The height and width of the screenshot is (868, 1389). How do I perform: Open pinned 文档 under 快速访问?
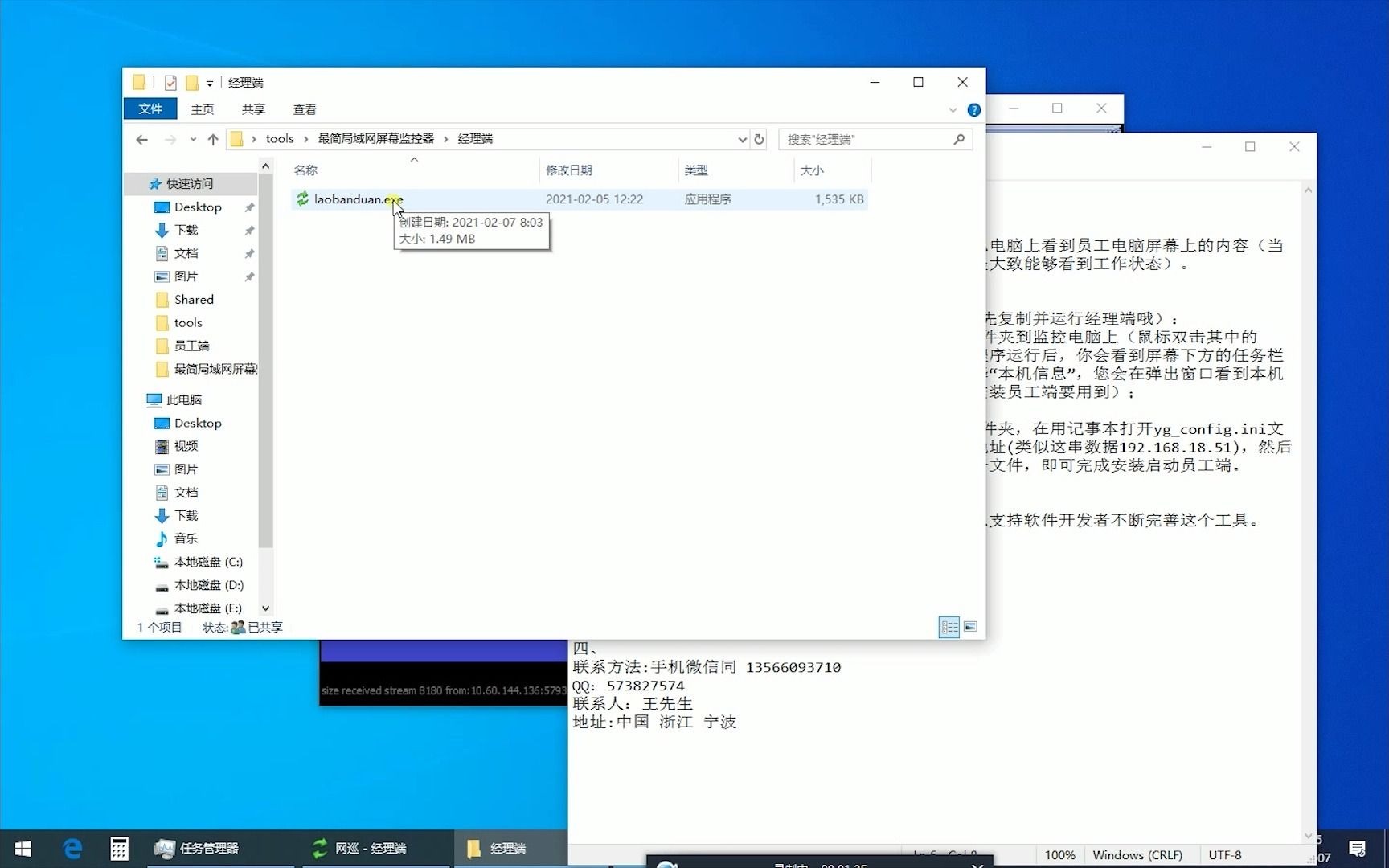tap(186, 253)
